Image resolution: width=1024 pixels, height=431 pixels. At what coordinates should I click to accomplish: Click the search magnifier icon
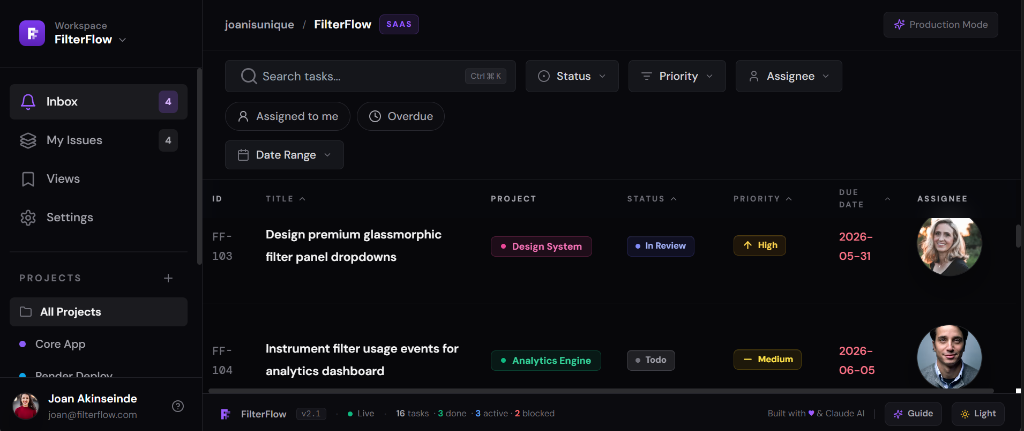pos(249,76)
